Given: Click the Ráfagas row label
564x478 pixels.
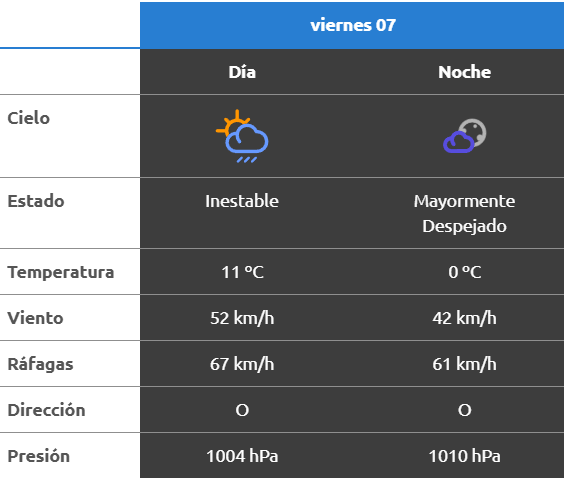Looking at the screenshot, I should pyautogui.click(x=40, y=364).
